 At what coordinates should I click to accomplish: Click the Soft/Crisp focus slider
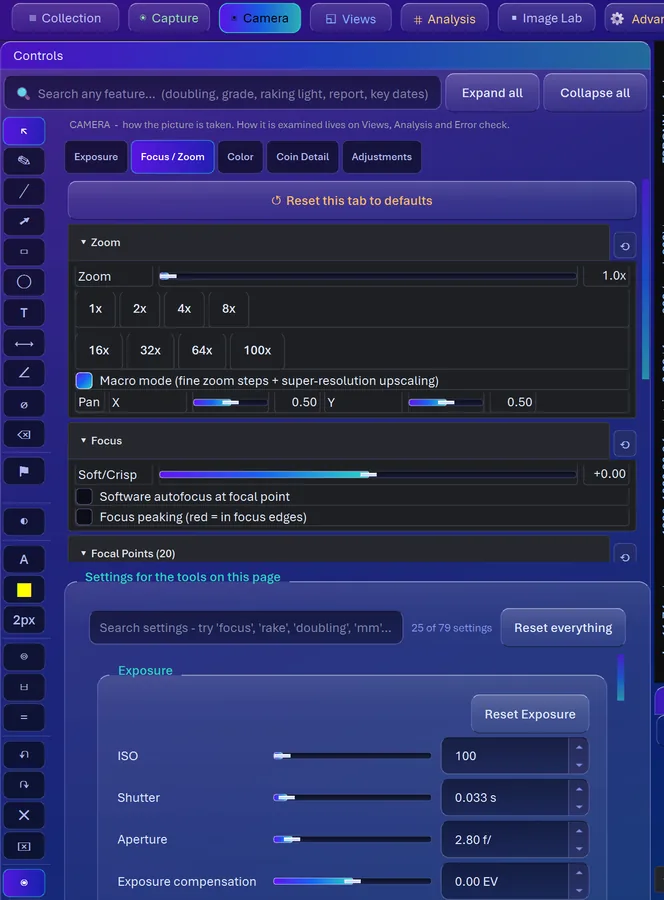click(368, 475)
